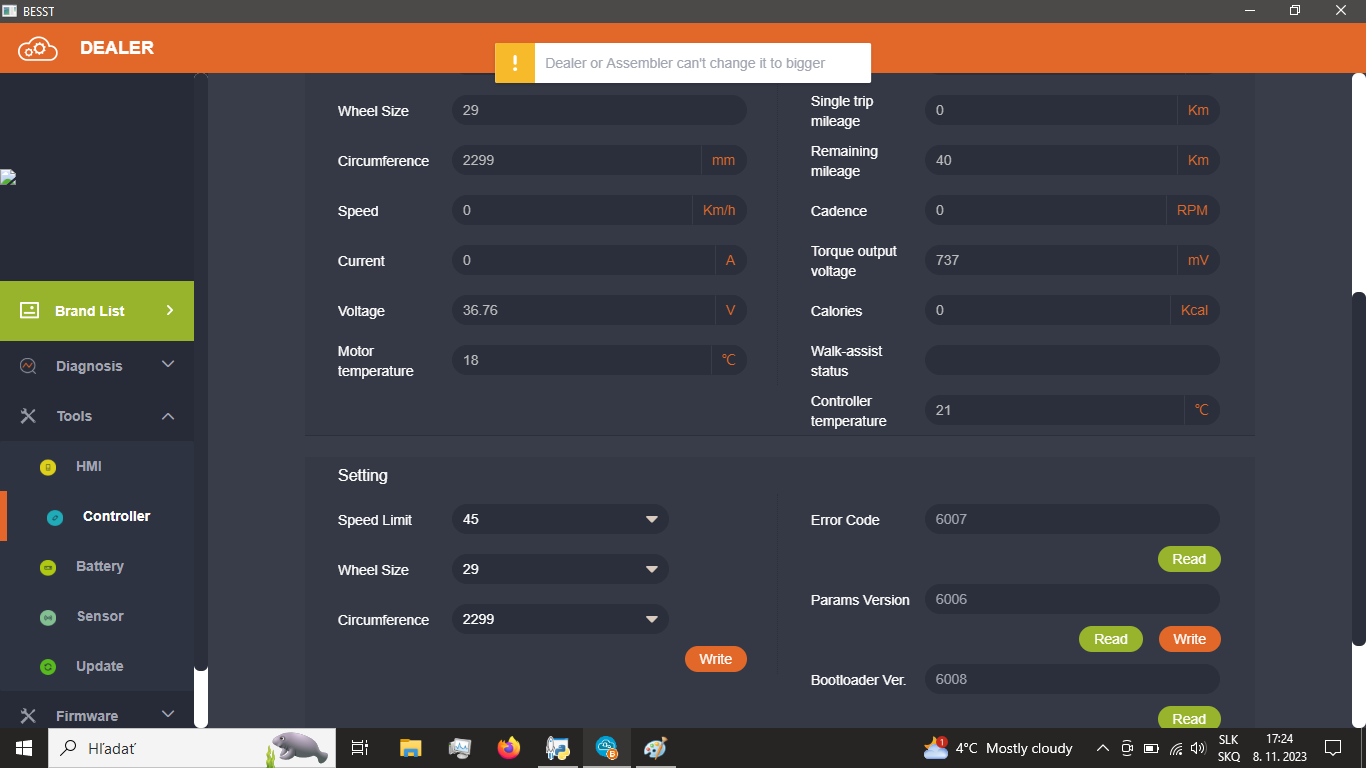Read the Bootloader Ver.
Image resolution: width=1366 pixels, height=768 pixels.
pyautogui.click(x=1189, y=718)
